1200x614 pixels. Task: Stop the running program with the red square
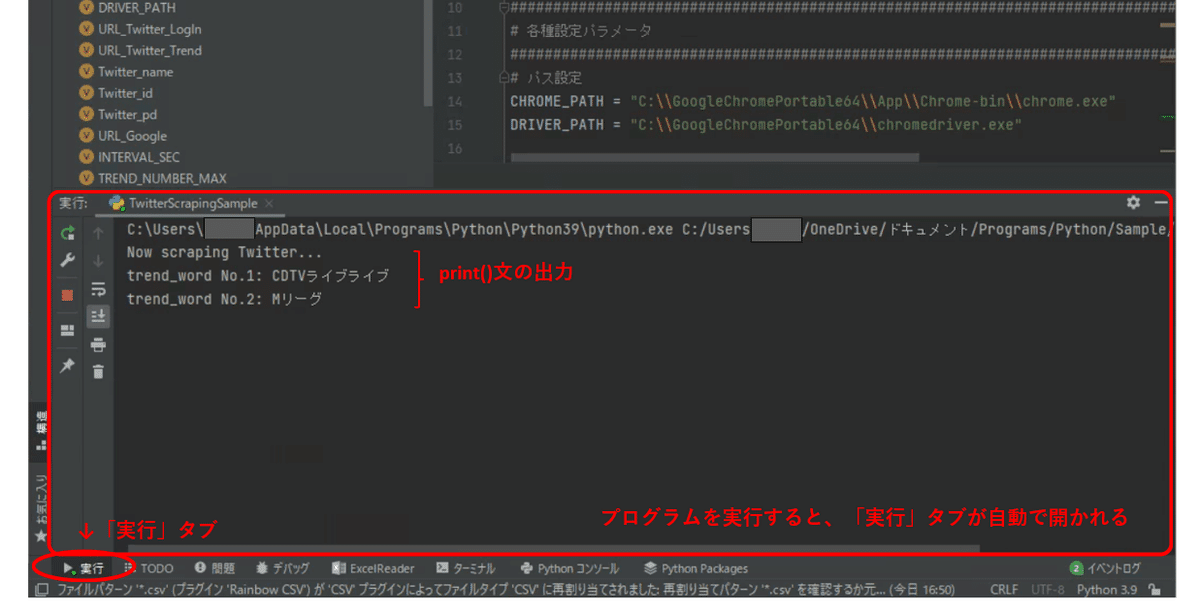[x=68, y=295]
